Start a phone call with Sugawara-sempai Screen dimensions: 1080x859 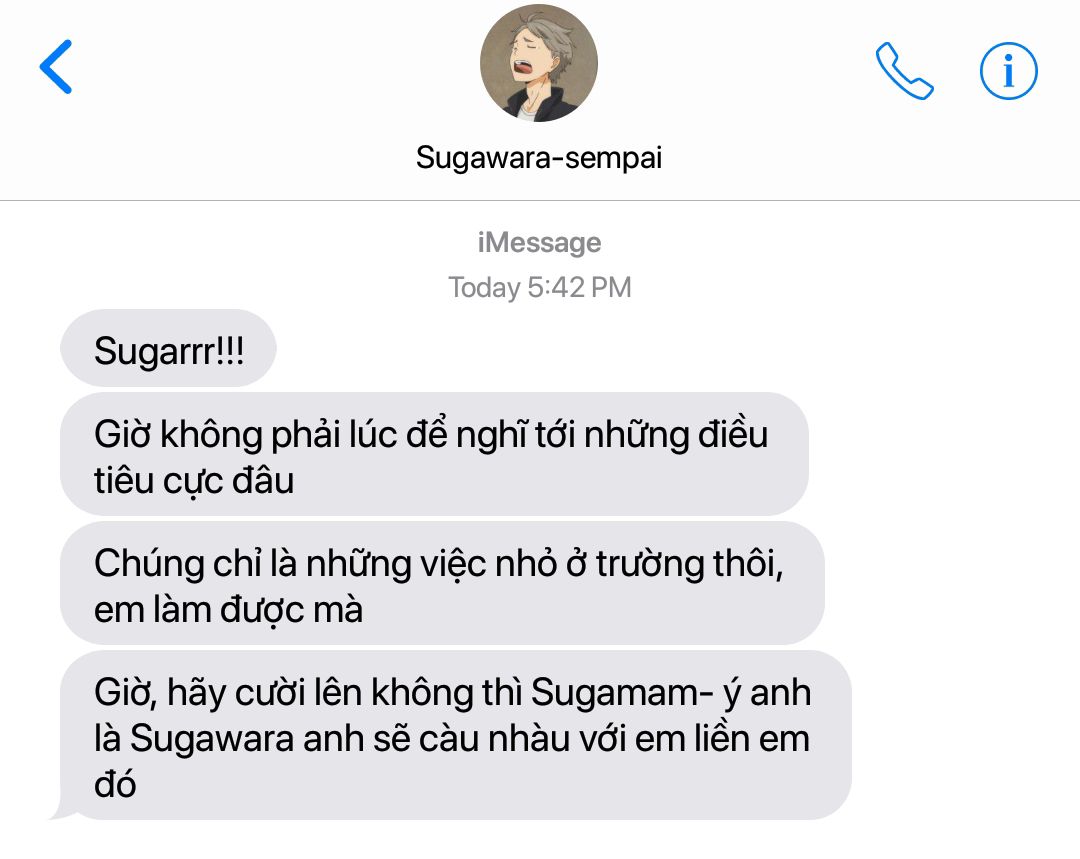[904, 71]
